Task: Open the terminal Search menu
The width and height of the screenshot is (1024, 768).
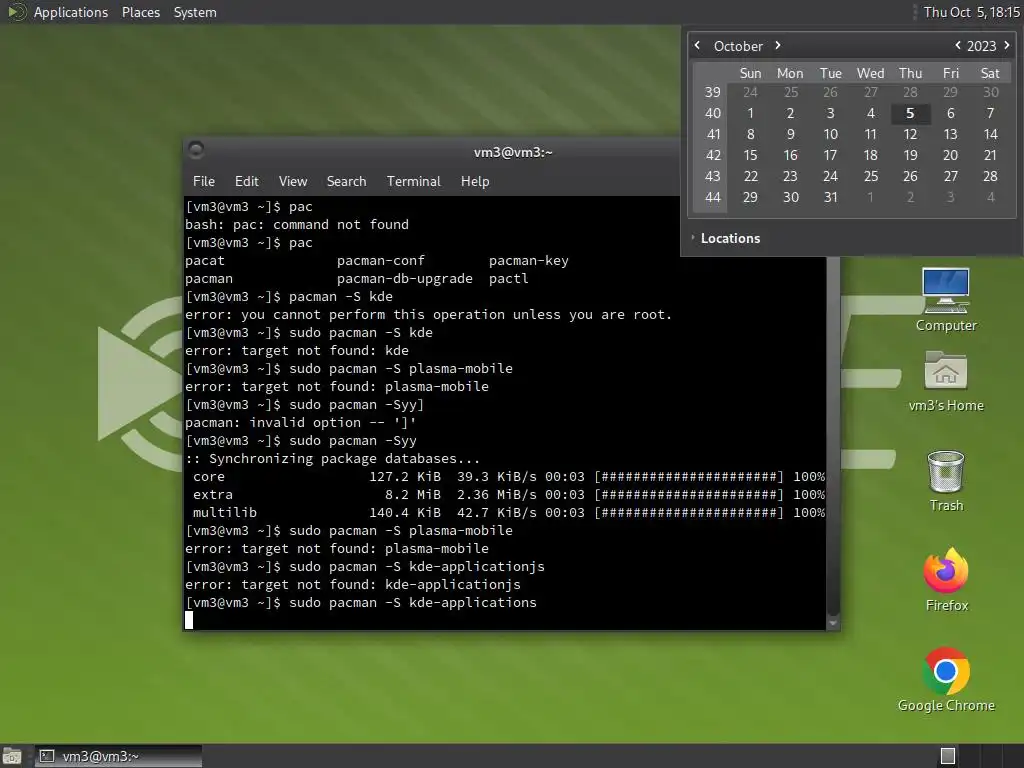Action: 346,181
